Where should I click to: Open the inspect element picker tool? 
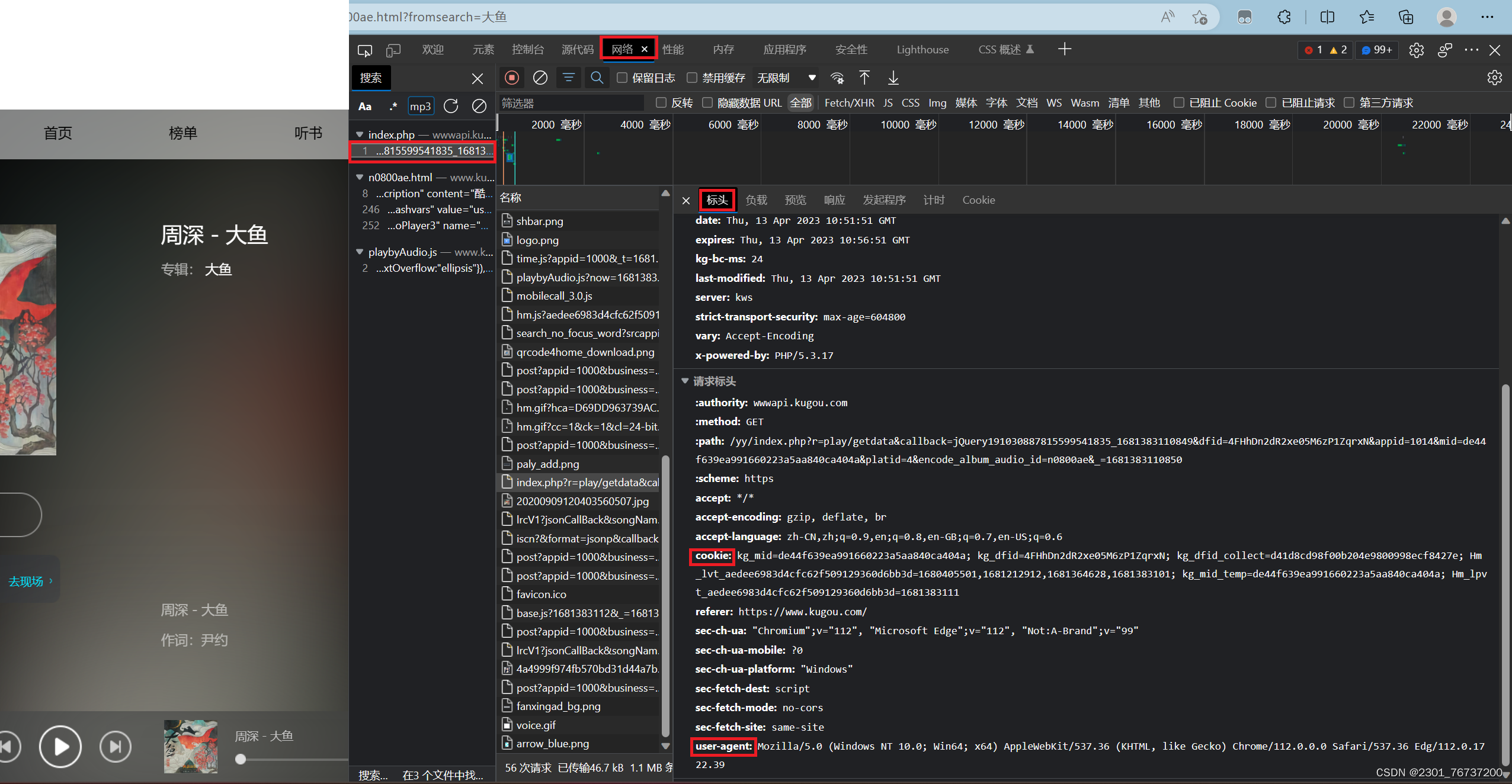[365, 50]
